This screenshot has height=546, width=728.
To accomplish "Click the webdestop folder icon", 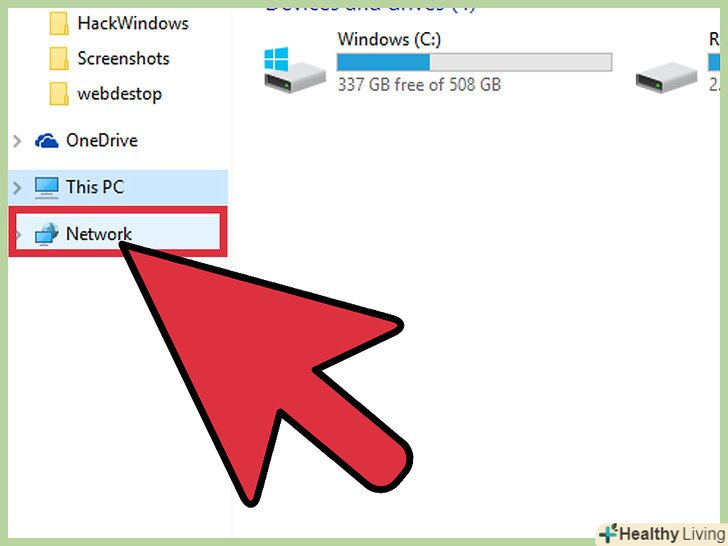I will tap(58, 94).
